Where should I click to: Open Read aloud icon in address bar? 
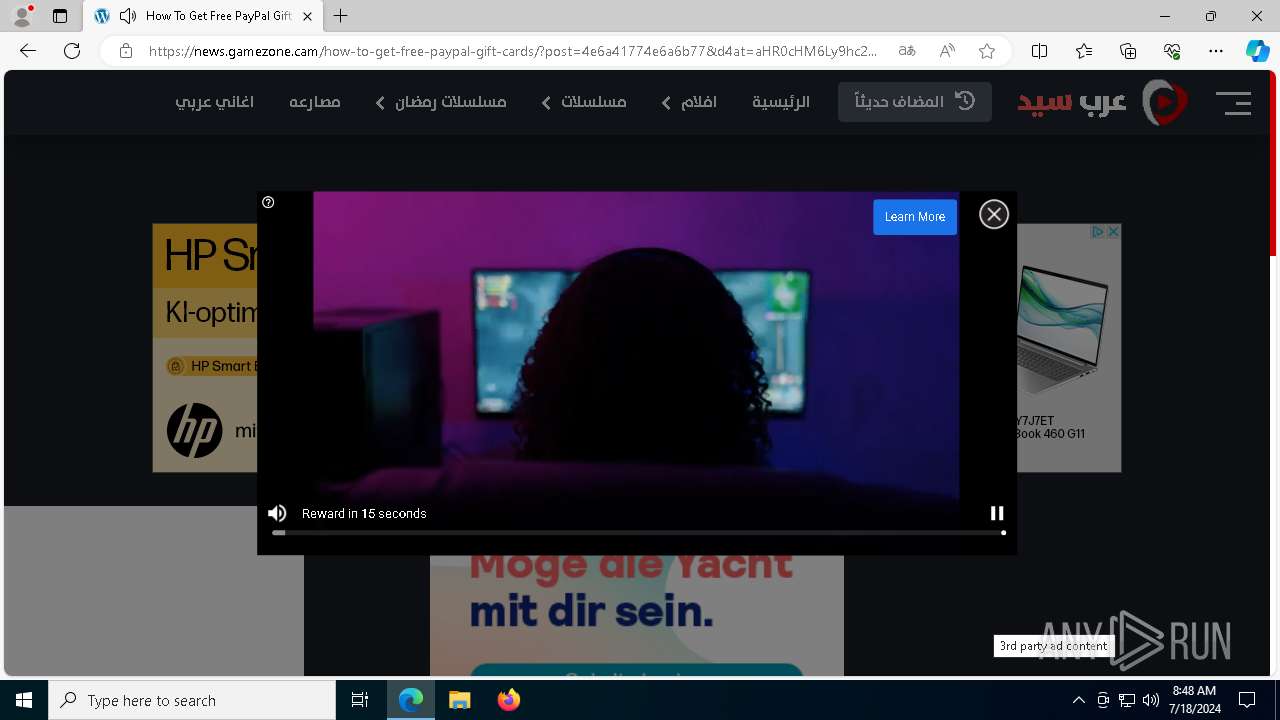point(947,51)
